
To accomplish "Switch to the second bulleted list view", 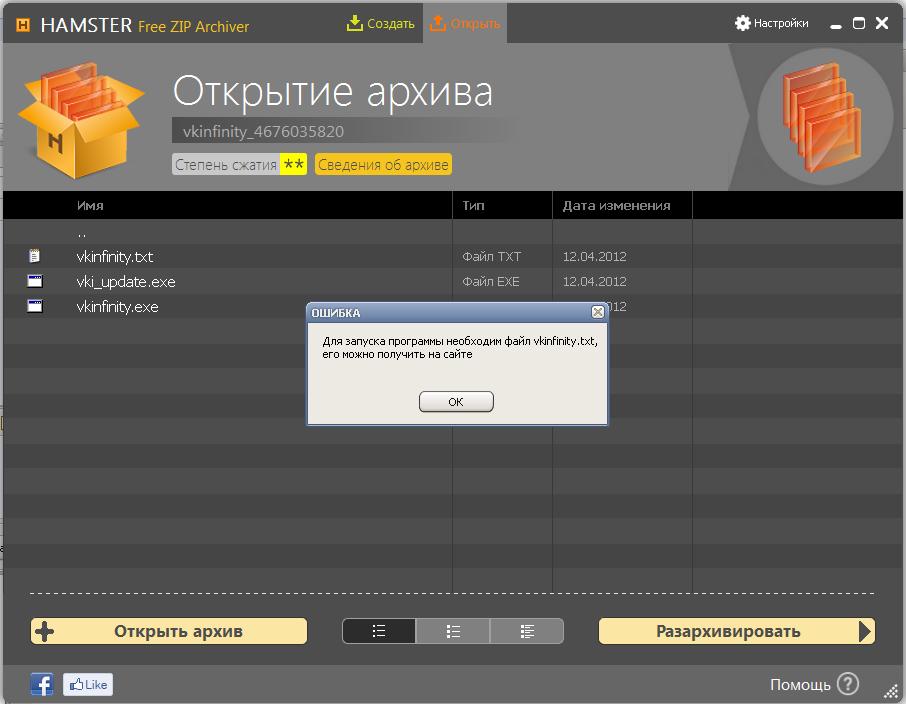I will 453,631.
